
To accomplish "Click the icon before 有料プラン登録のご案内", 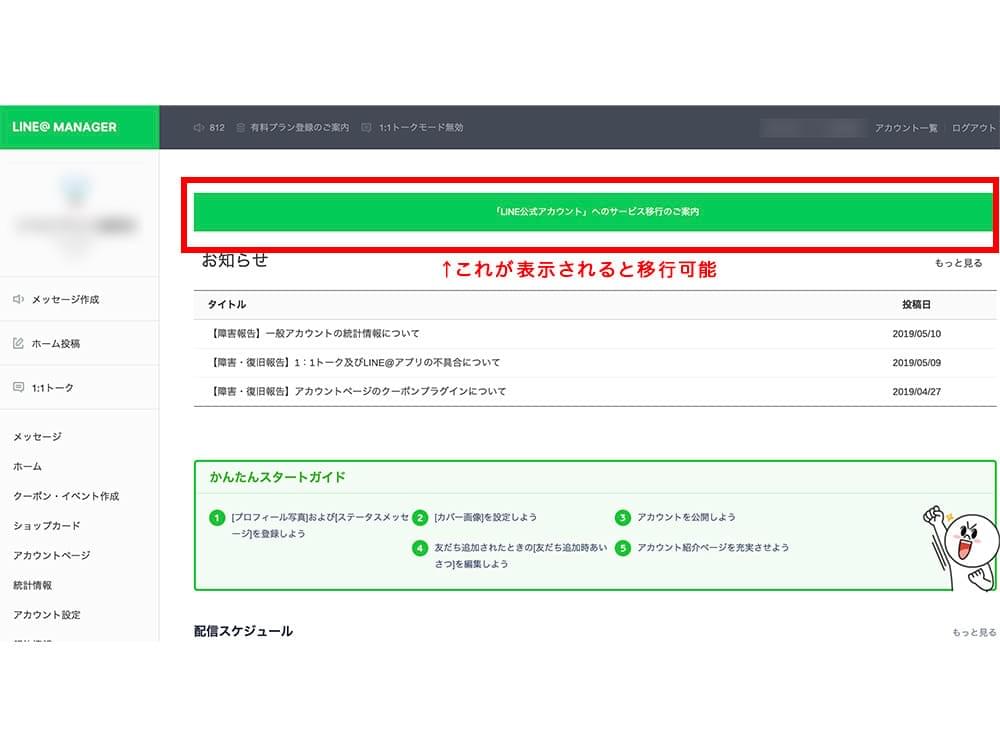I will coord(240,128).
